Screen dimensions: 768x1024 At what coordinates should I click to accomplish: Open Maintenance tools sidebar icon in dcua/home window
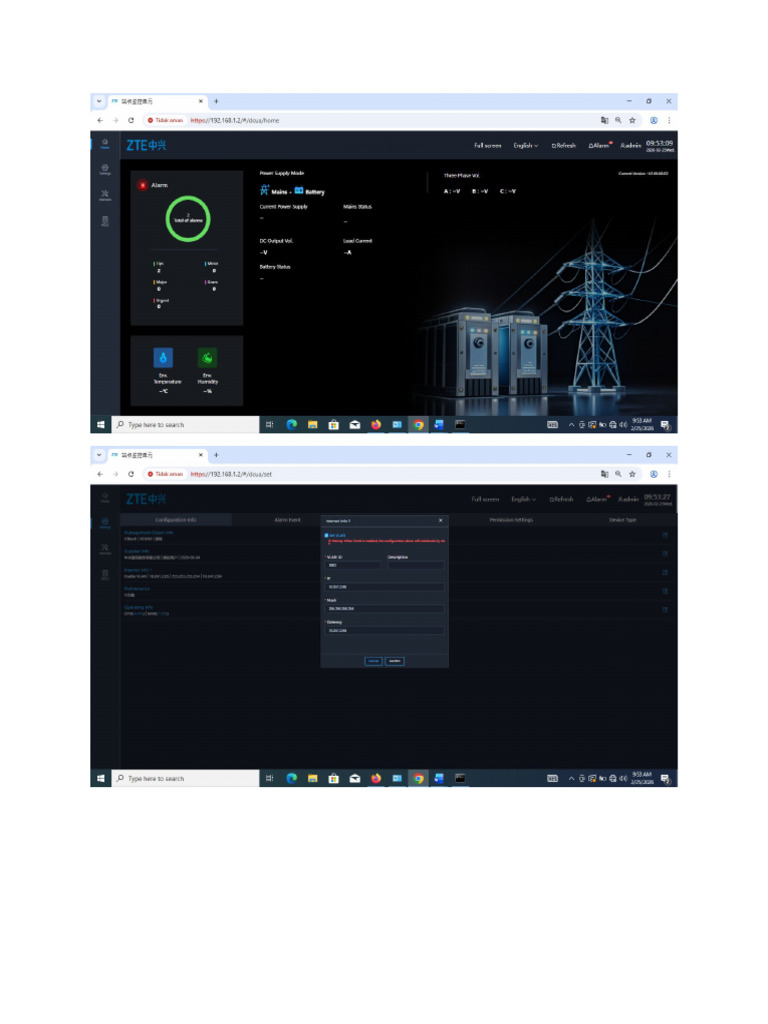point(104,195)
